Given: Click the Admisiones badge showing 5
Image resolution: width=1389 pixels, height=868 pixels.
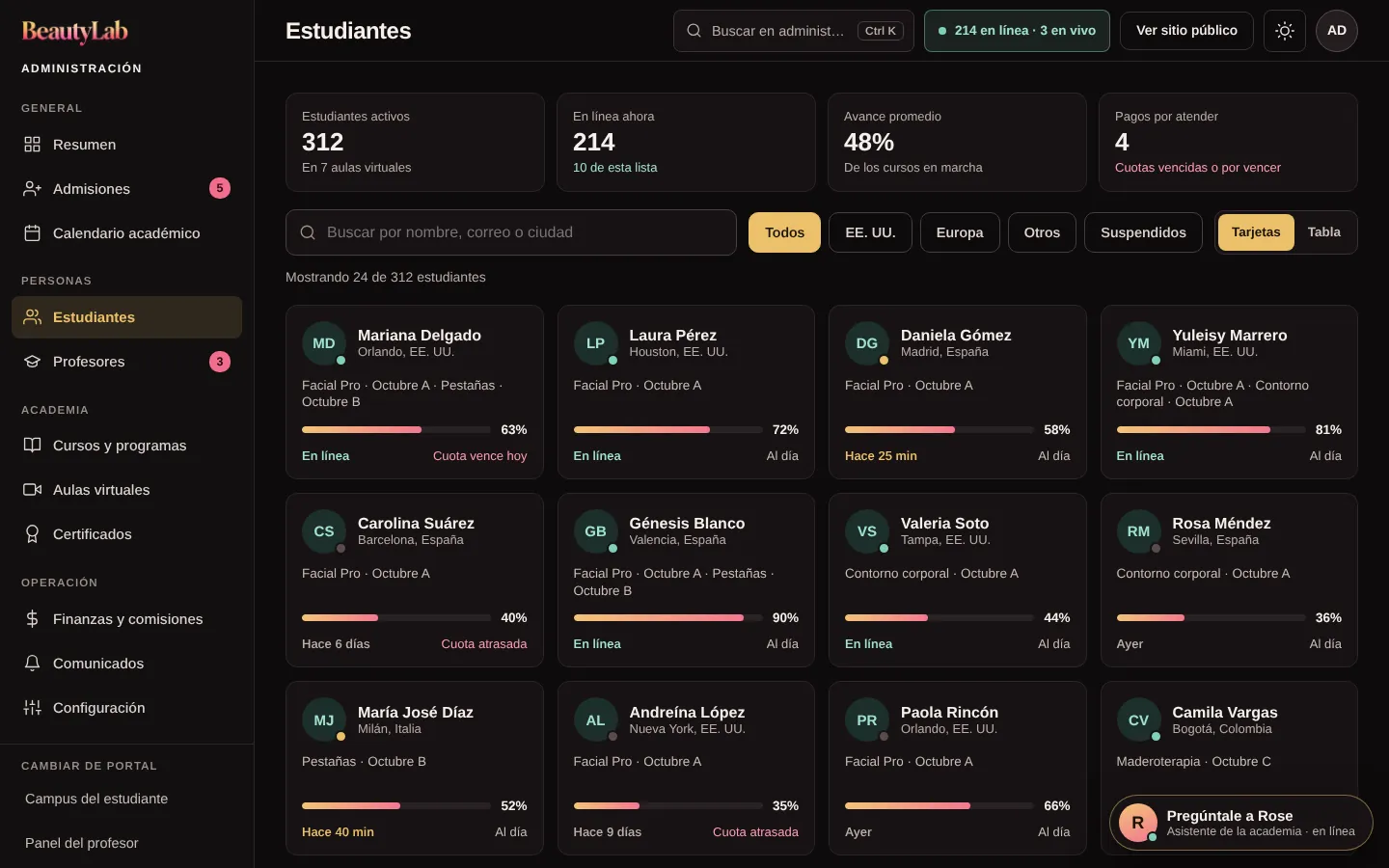Looking at the screenshot, I should click(220, 188).
